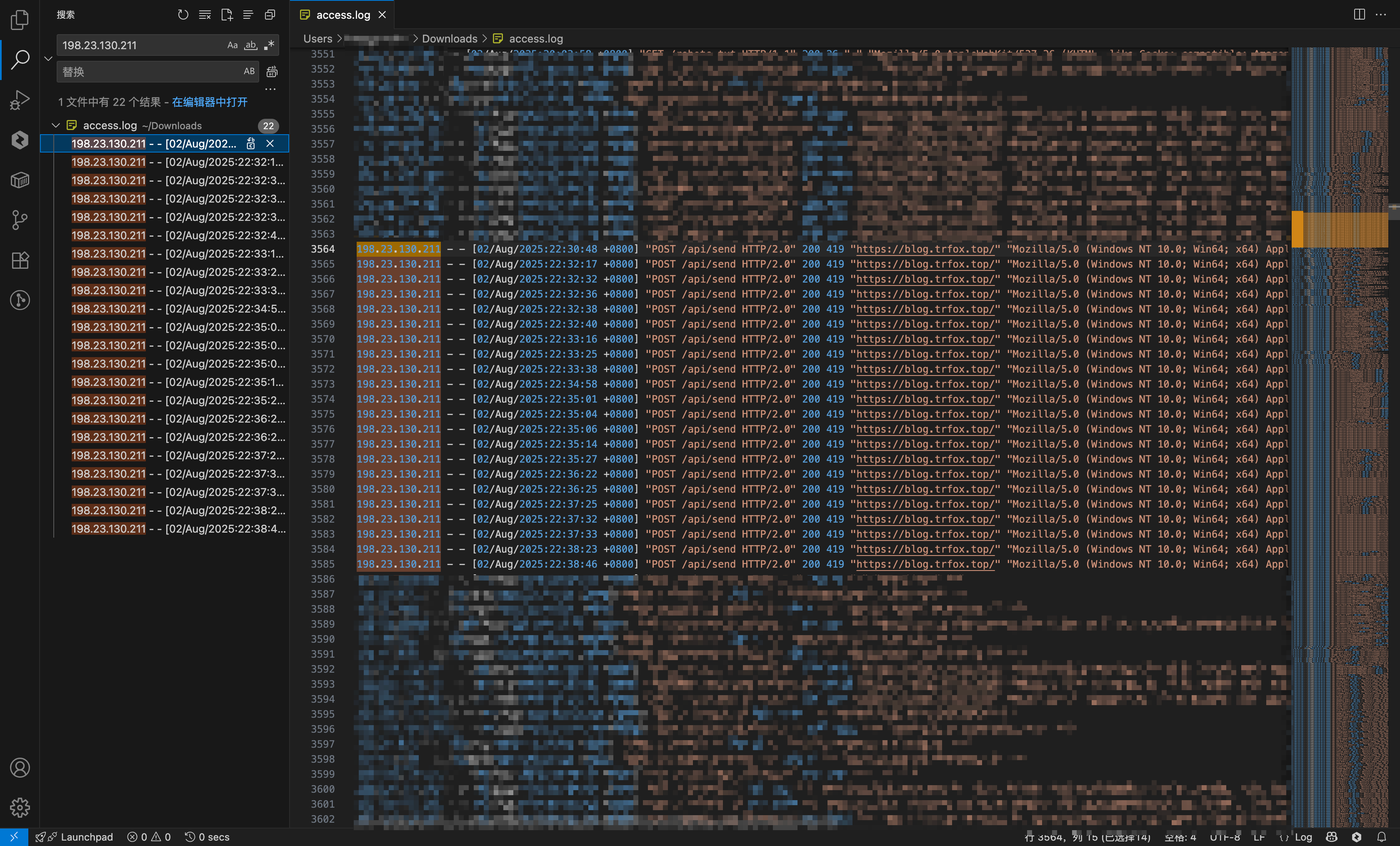This screenshot has width=1400, height=846.
Task: Click Launchpad in status bar
Action: 86,837
